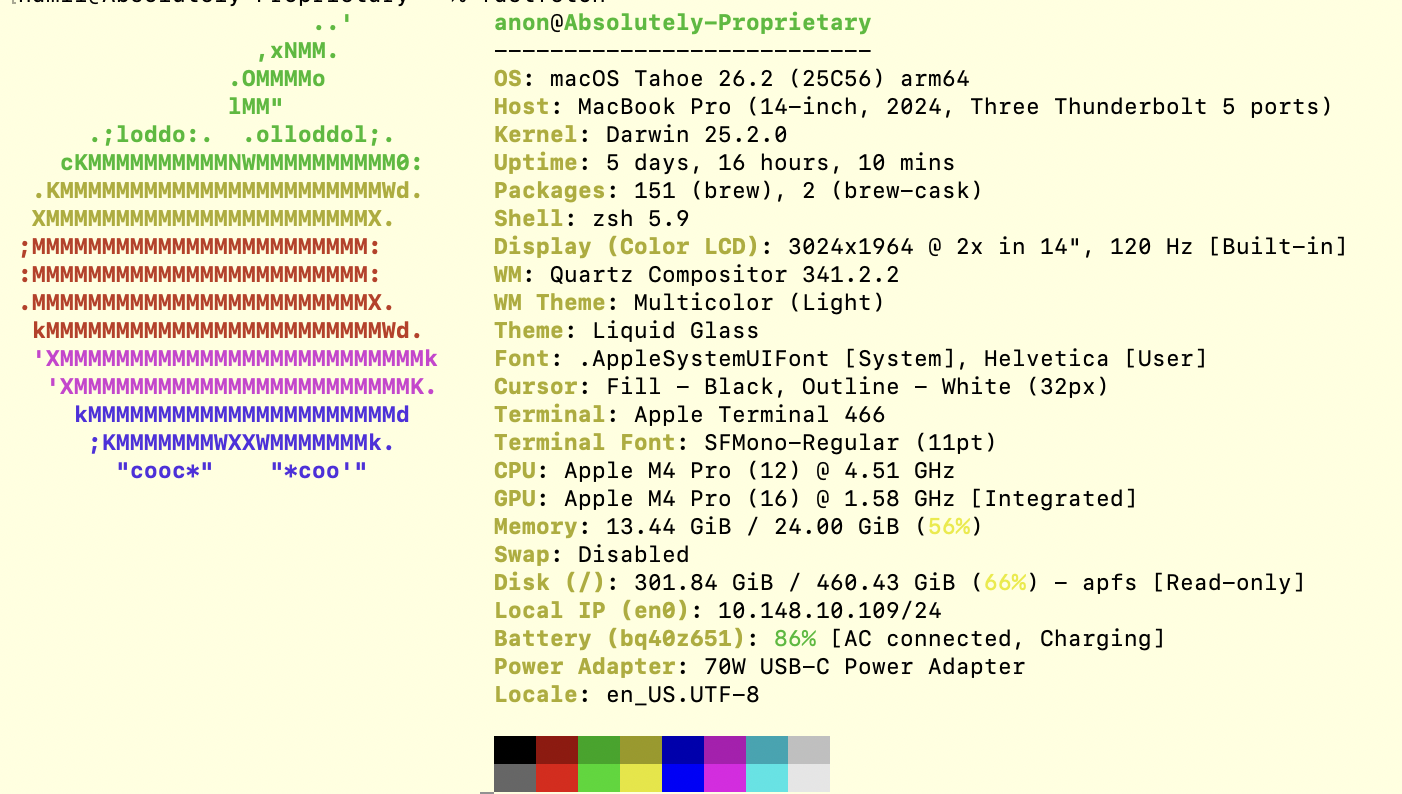Click the 'Battery (bq40z651)' label
Screen dimensions: 1402x794
pos(627,639)
